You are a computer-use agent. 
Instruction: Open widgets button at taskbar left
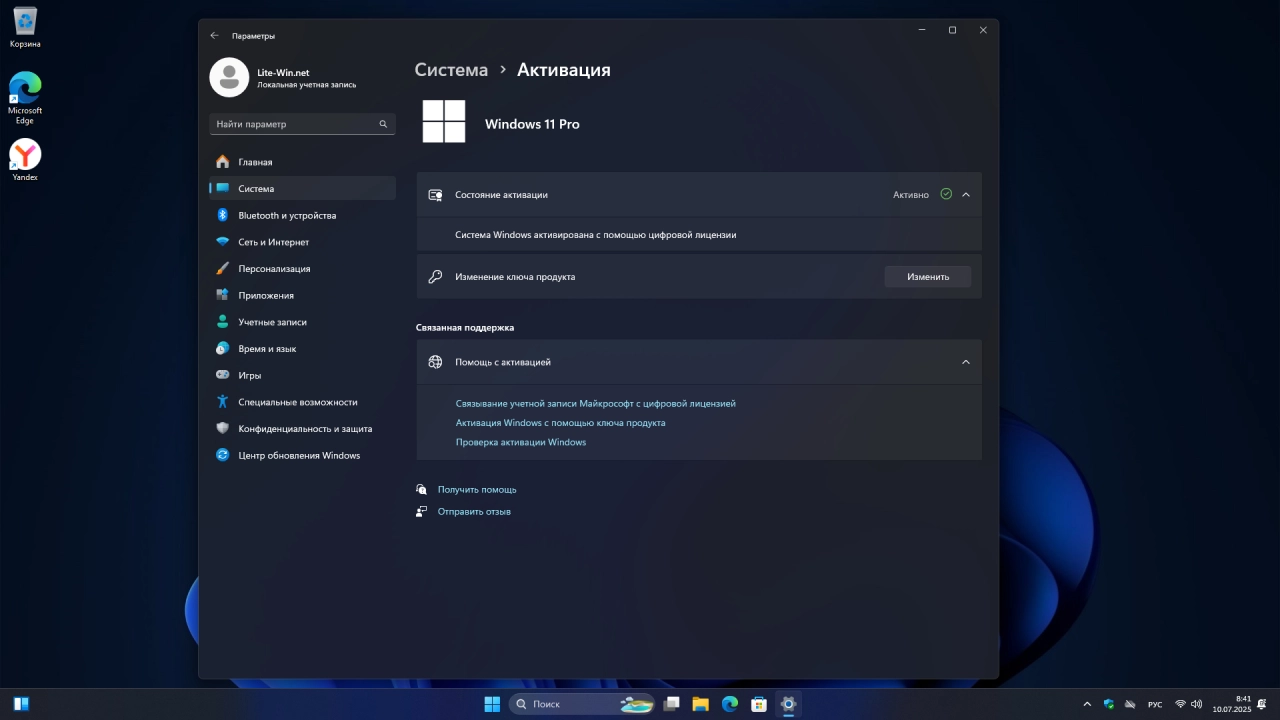pos(21,704)
